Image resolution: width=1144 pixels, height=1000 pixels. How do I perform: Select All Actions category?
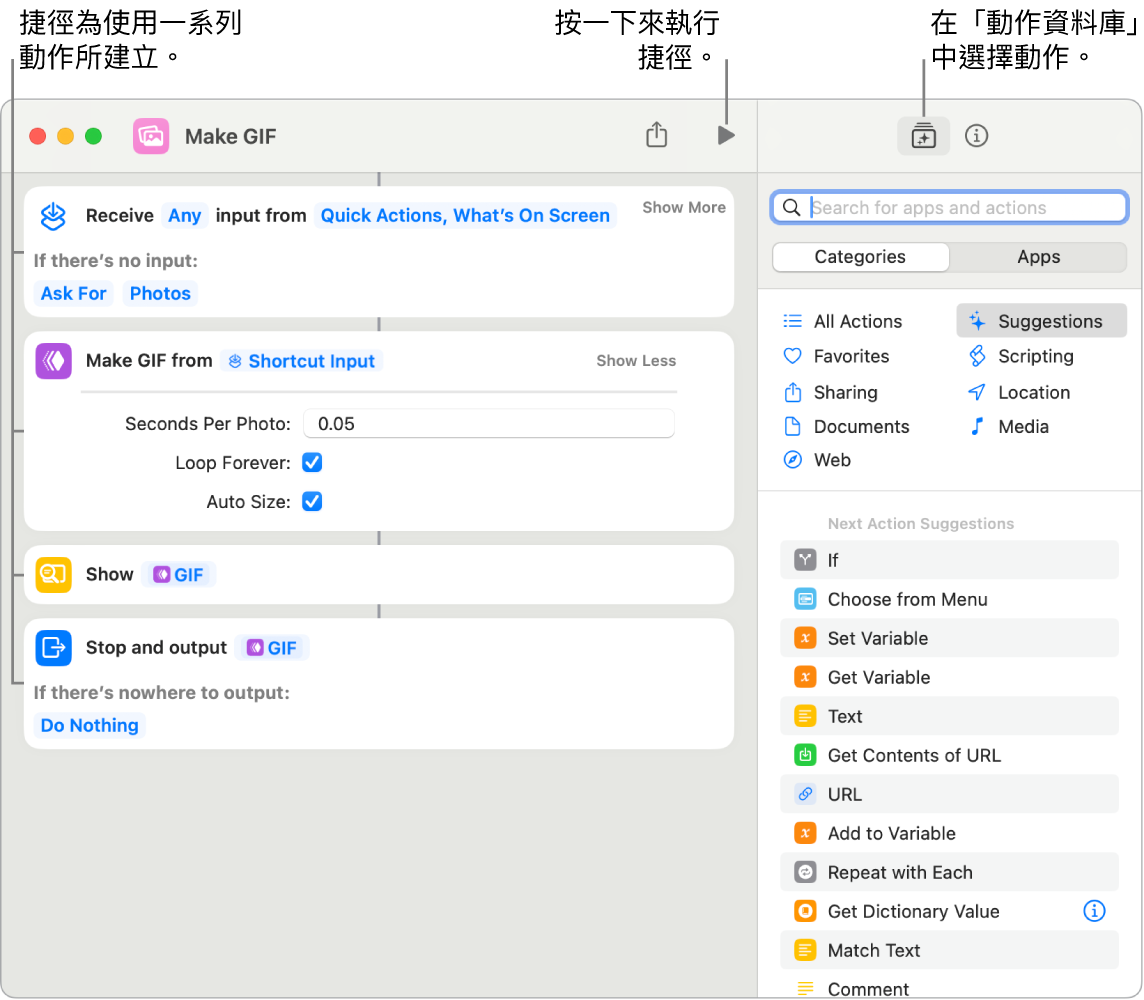(x=857, y=321)
